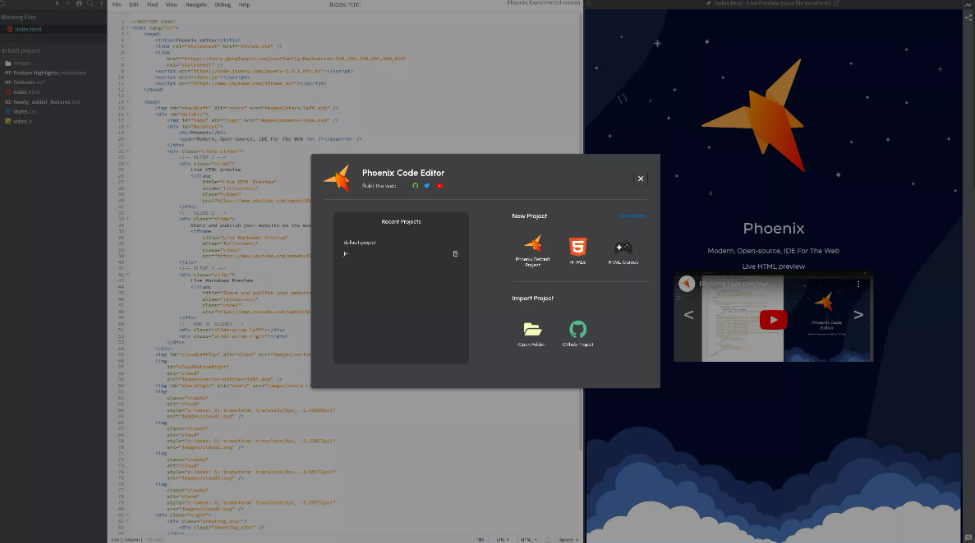Open the Debug menu
This screenshot has height=543, width=975.
click(x=222, y=5)
